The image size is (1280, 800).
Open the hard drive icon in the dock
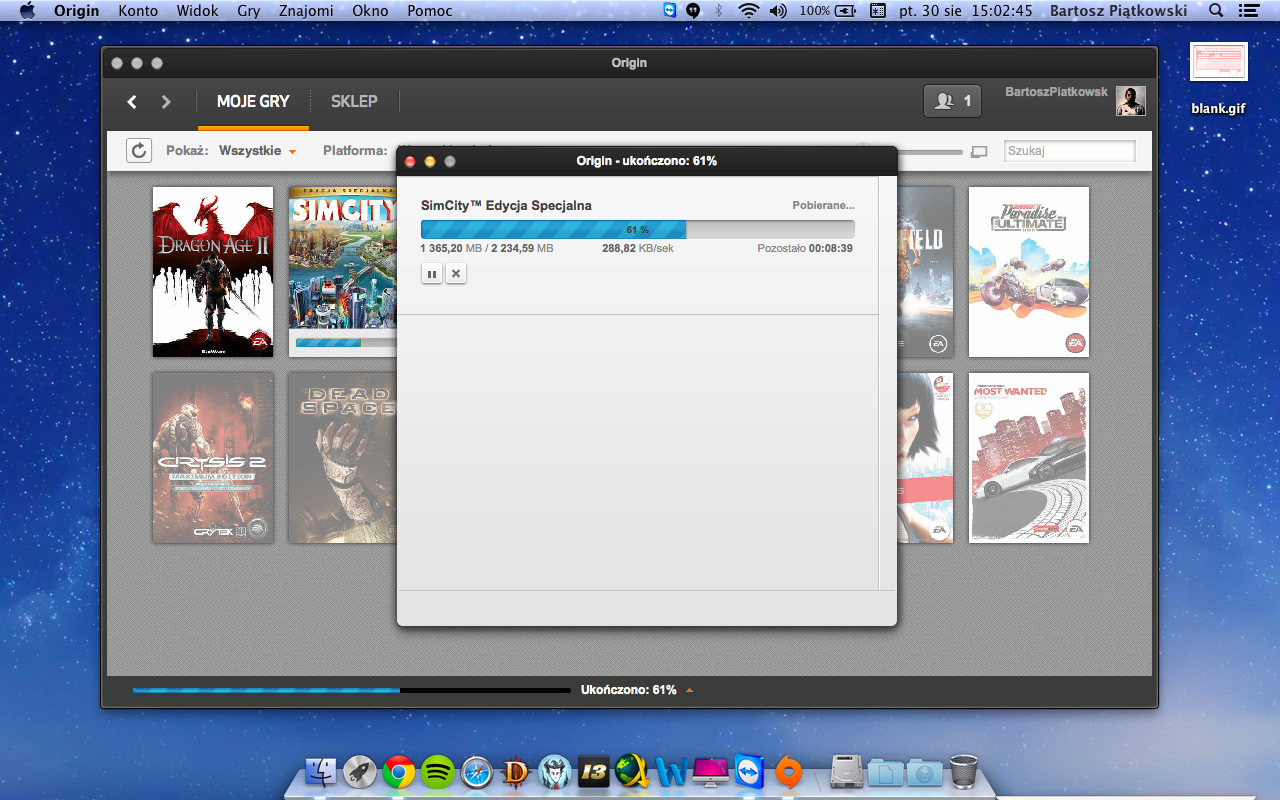click(x=847, y=771)
